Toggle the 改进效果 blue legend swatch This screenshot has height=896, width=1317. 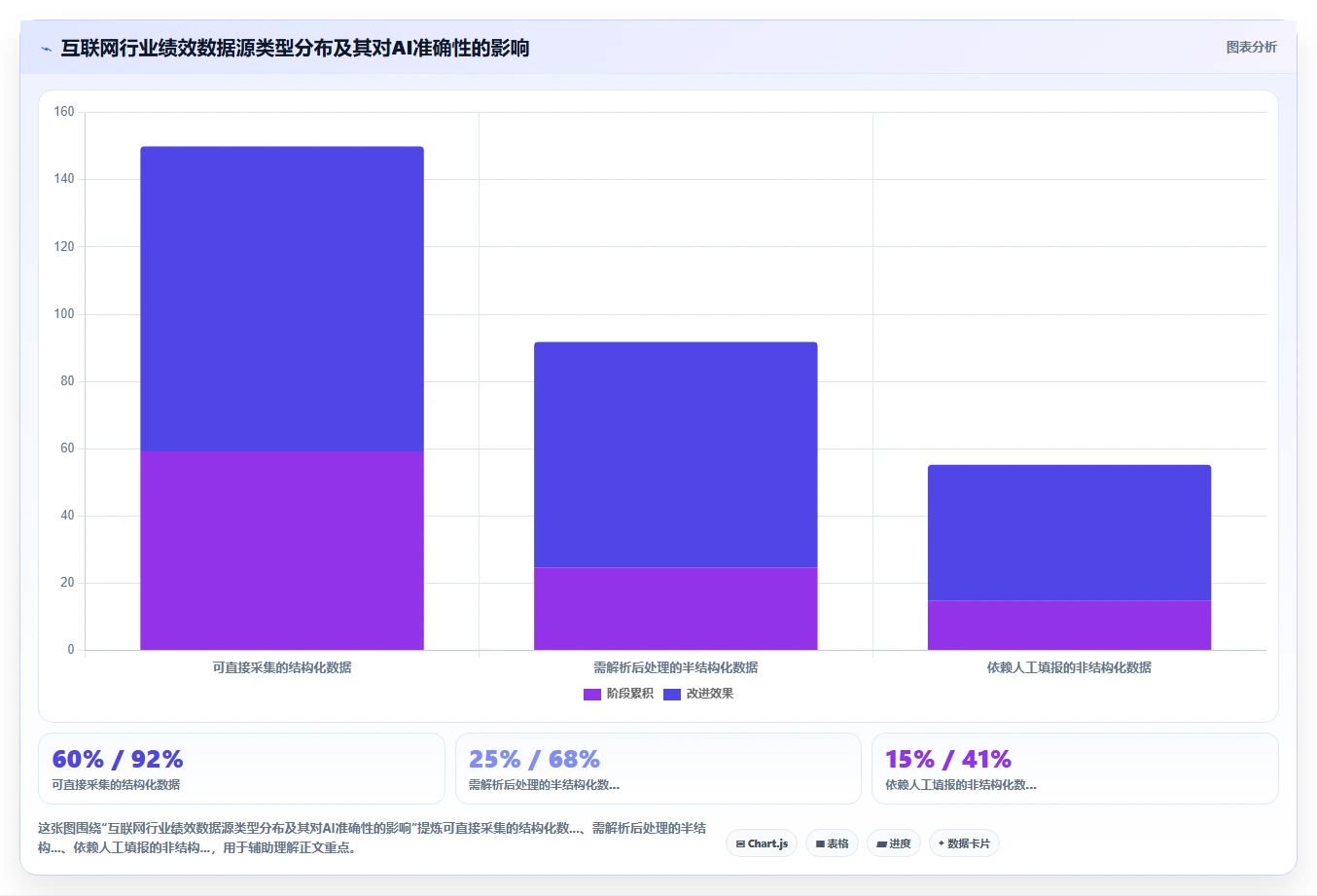click(671, 694)
